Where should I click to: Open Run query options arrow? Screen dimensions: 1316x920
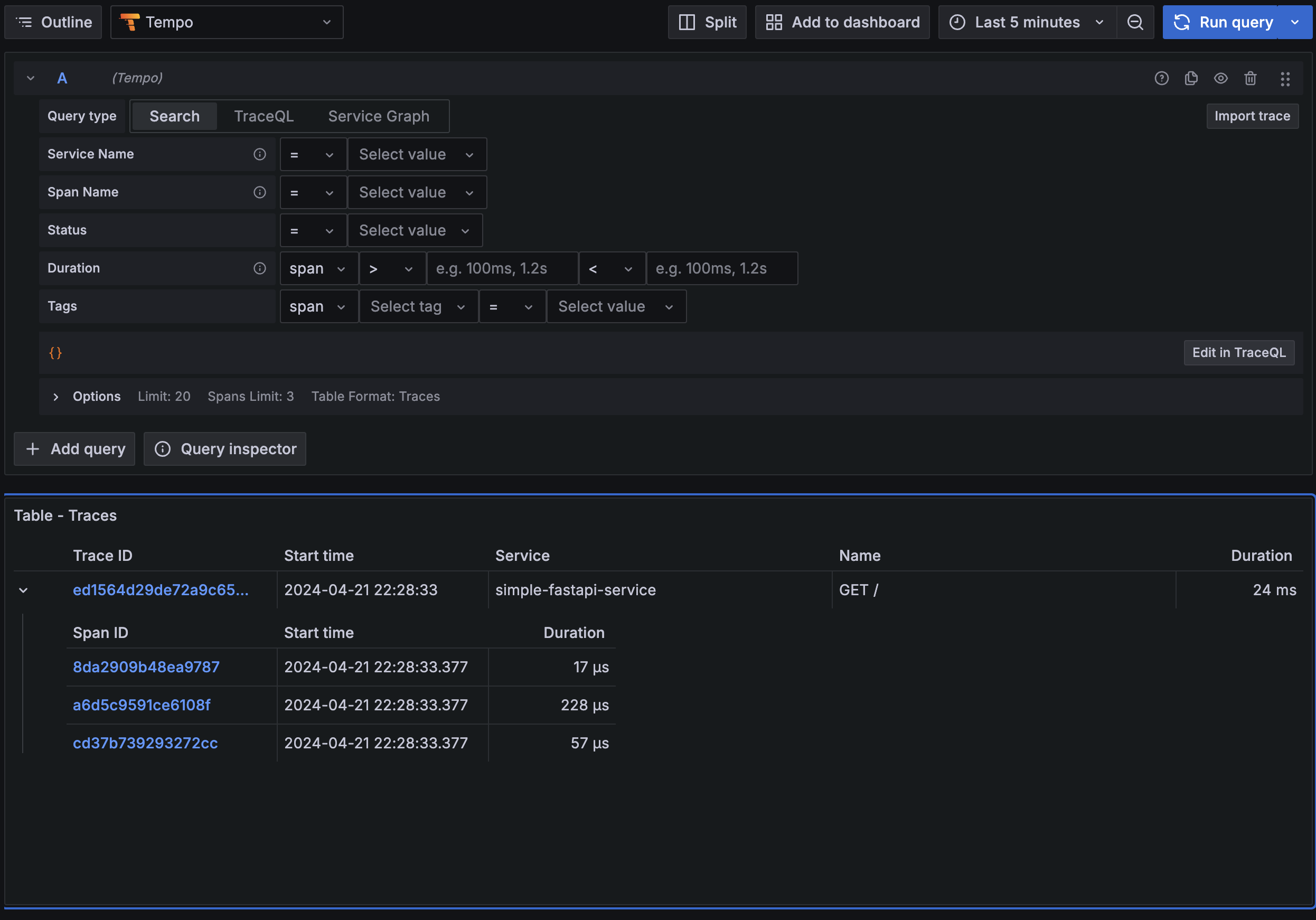click(x=1295, y=22)
